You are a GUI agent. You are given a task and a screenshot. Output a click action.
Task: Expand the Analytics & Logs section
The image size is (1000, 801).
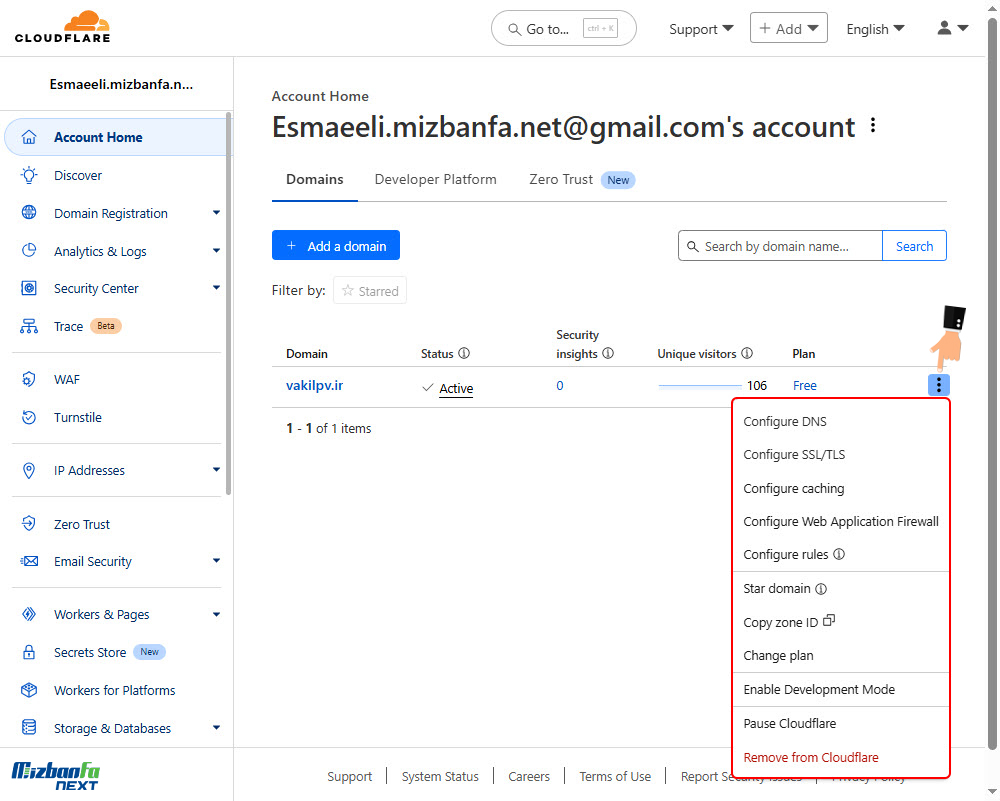pos(216,251)
